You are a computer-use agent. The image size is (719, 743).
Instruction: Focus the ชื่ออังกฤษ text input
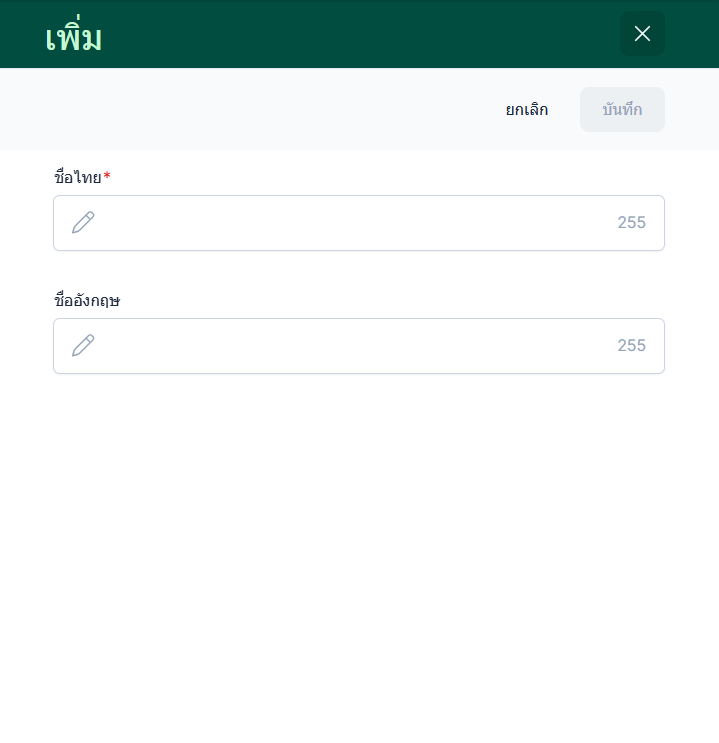(x=359, y=346)
